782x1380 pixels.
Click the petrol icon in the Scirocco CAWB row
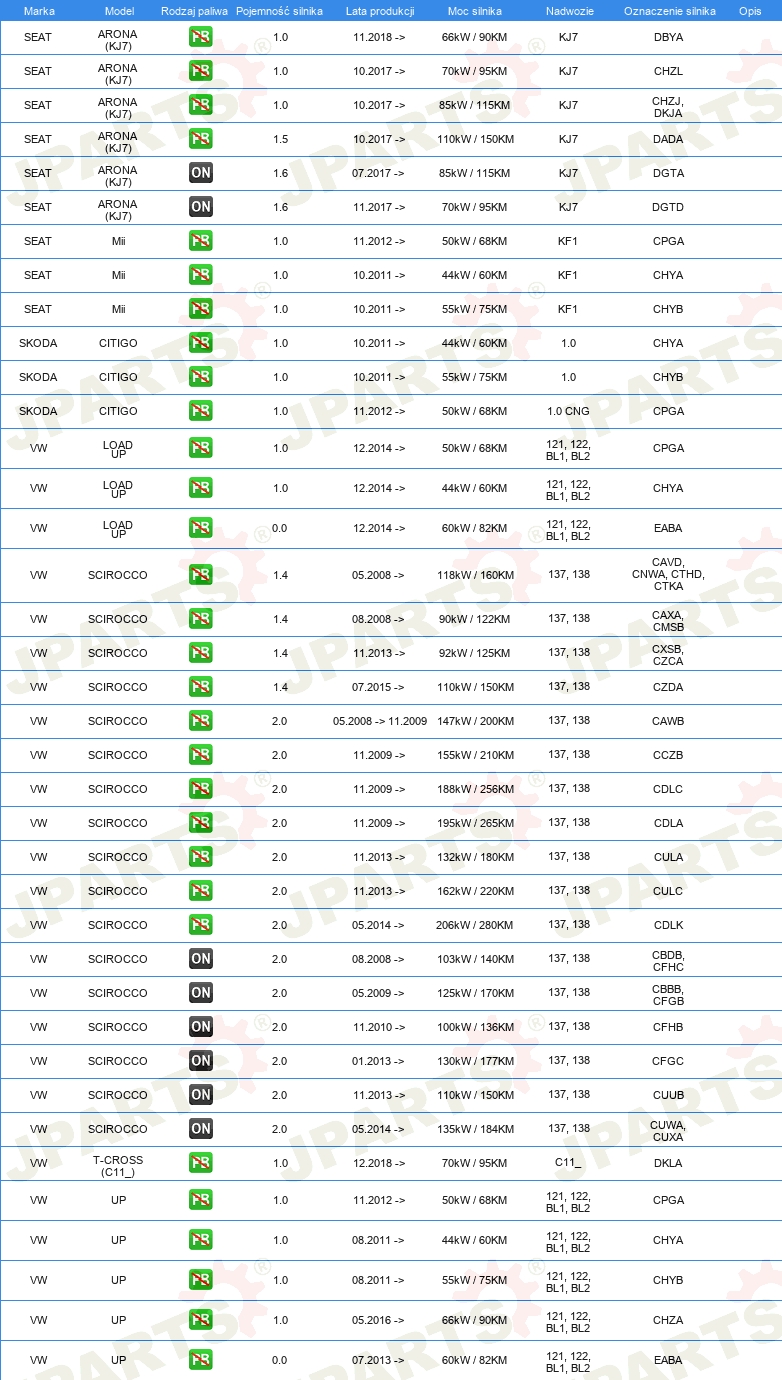pyautogui.click(x=201, y=721)
